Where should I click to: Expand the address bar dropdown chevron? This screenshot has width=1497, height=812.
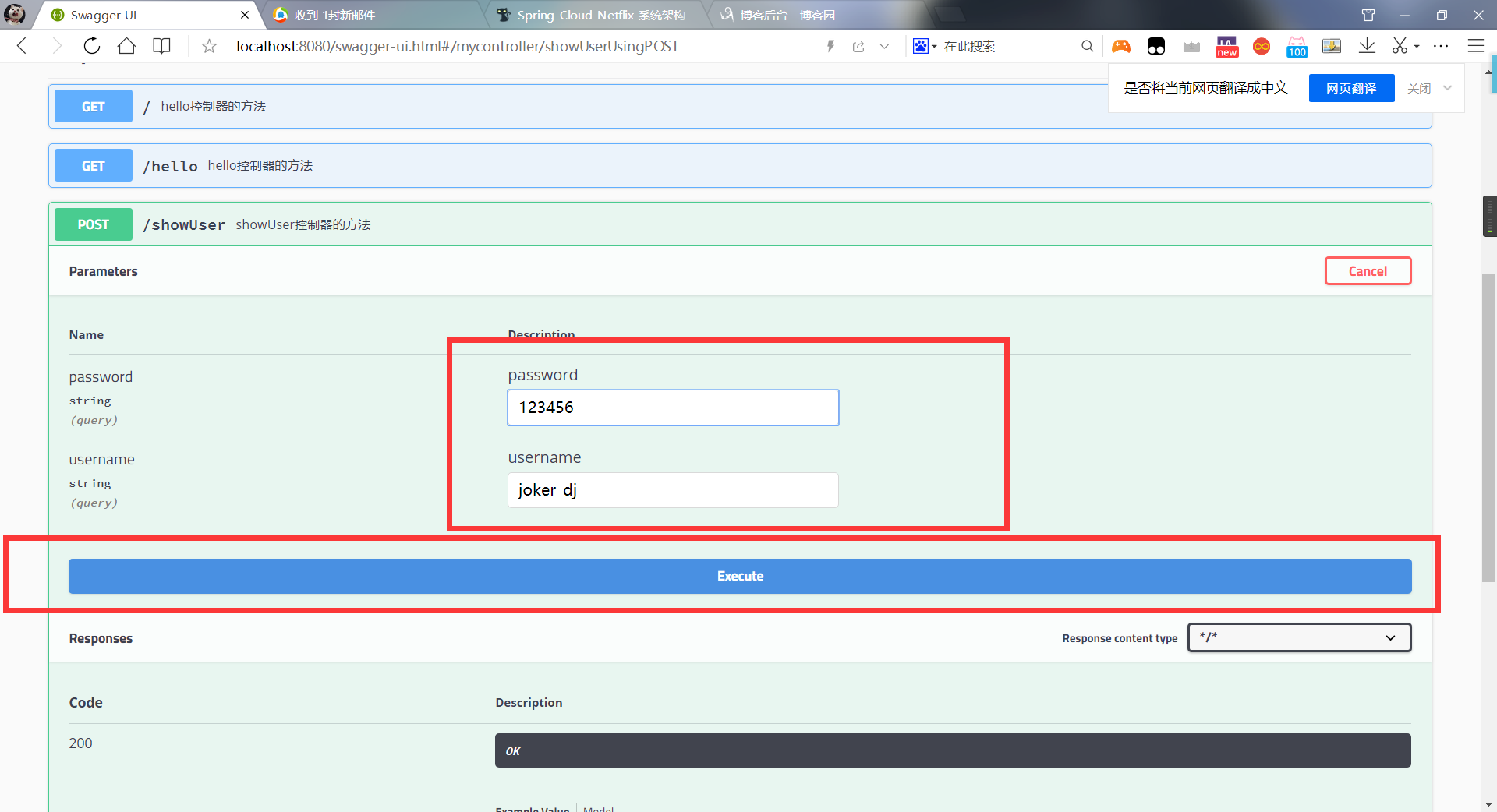[x=884, y=46]
